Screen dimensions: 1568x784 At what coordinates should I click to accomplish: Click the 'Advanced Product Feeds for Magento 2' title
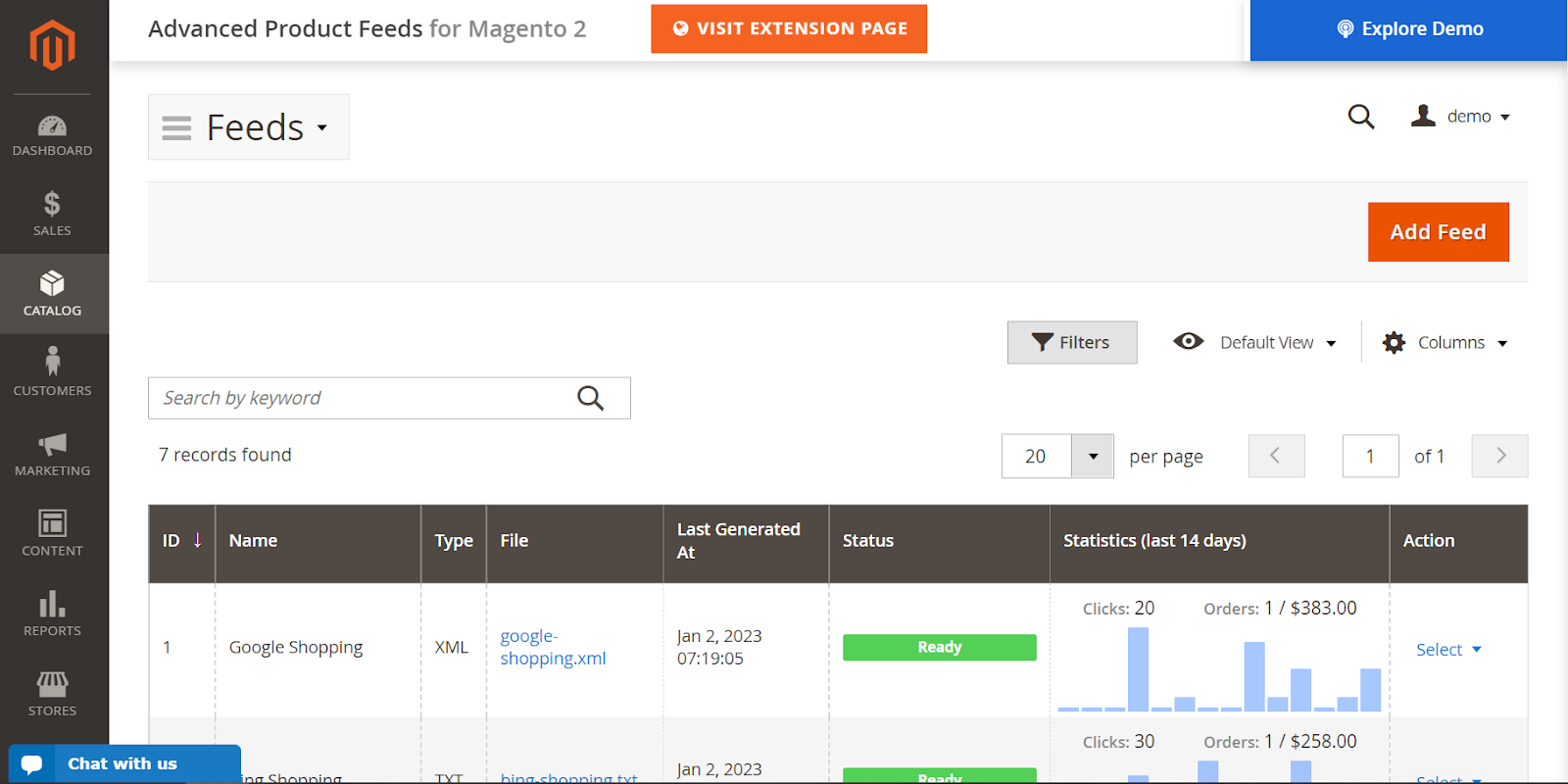[x=367, y=29]
